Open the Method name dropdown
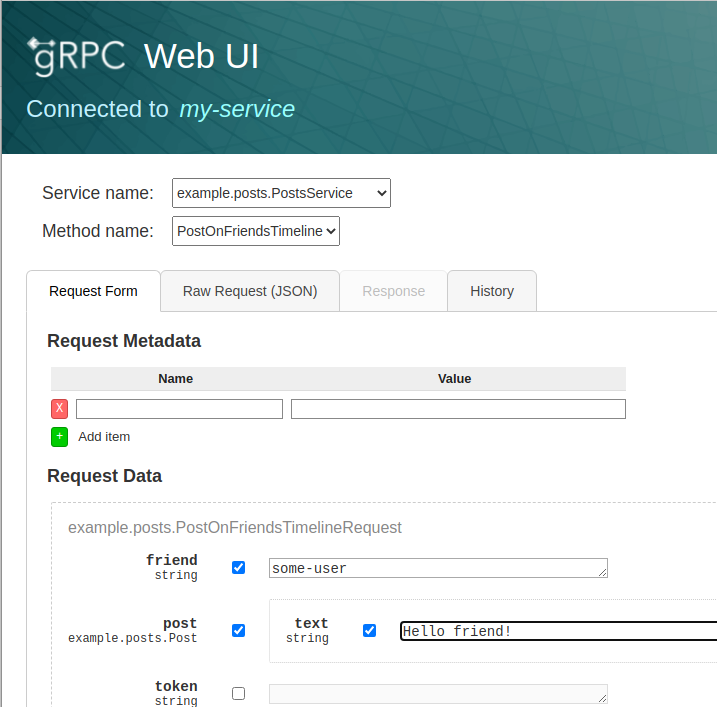The image size is (717, 707). [x=256, y=231]
